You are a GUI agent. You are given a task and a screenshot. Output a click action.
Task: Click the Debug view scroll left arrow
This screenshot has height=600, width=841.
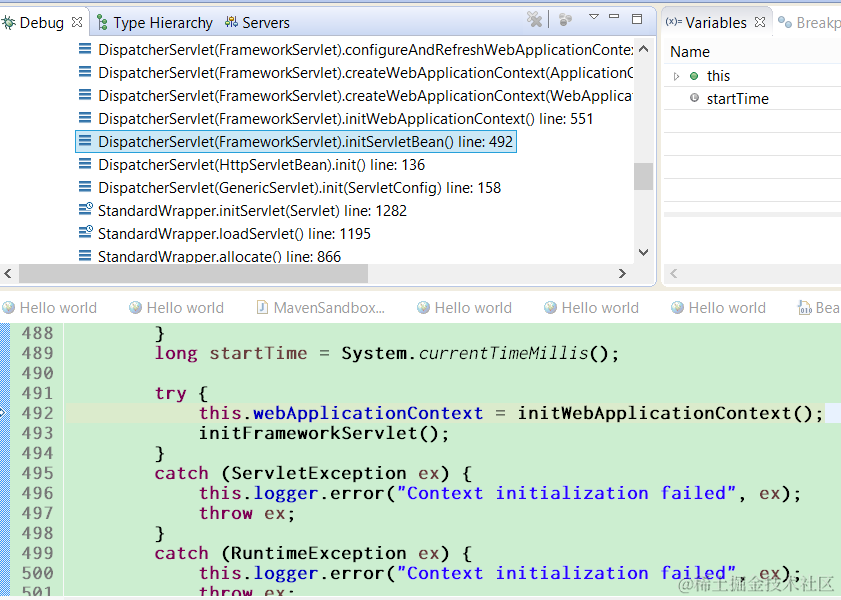[8, 273]
